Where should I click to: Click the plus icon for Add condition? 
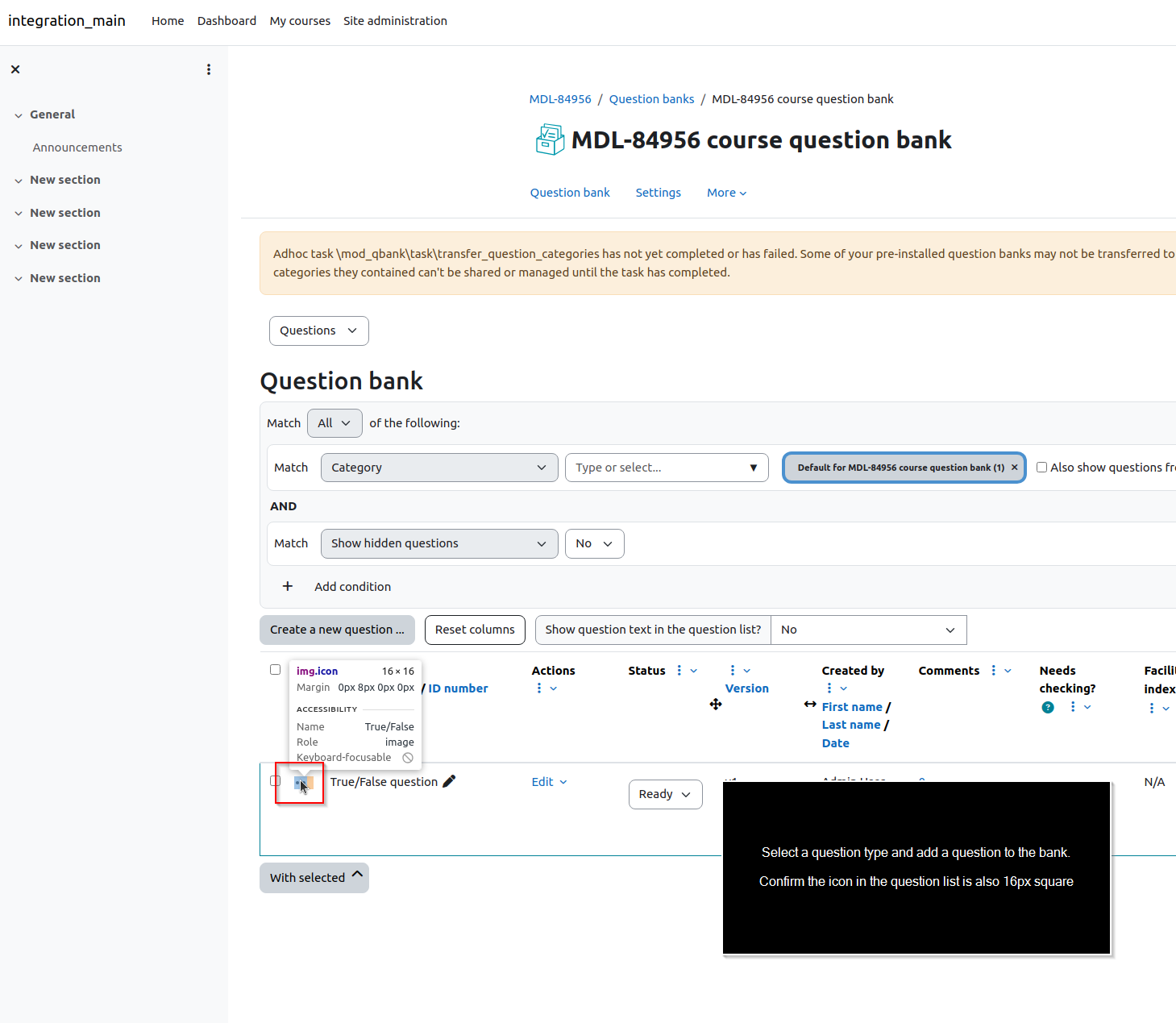(x=288, y=586)
